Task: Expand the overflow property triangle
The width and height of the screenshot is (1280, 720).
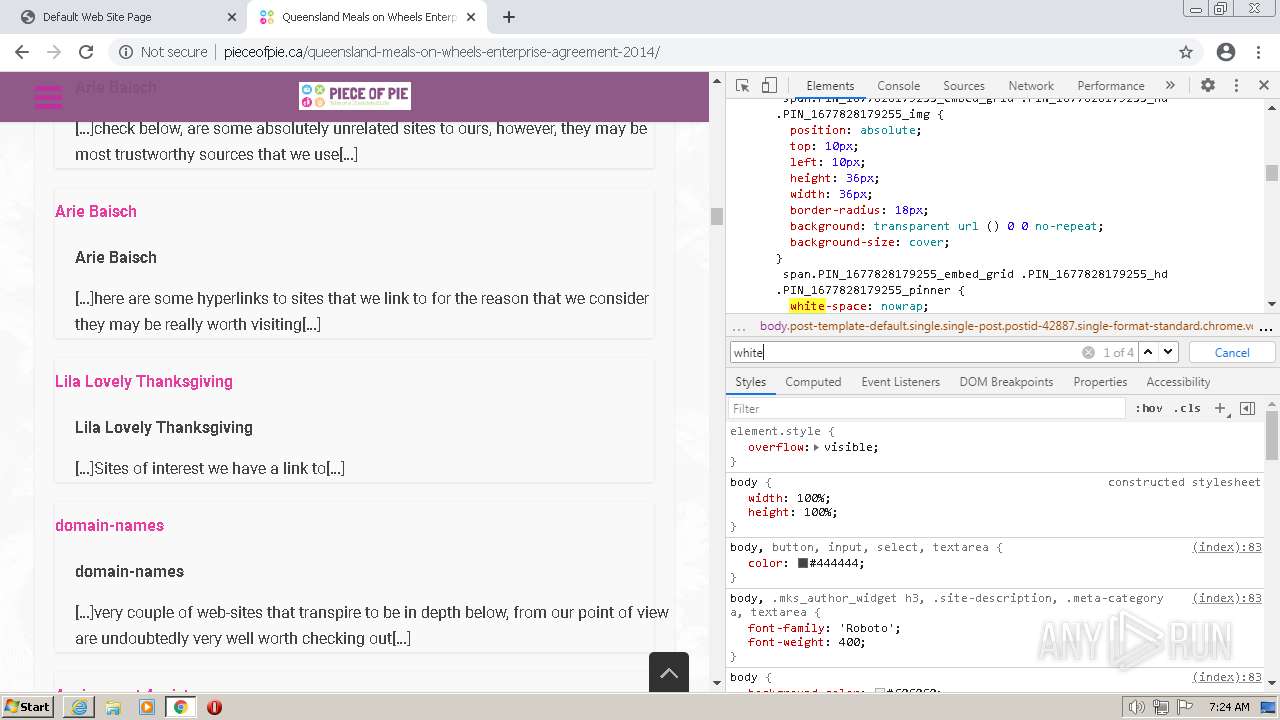Action: 817,447
